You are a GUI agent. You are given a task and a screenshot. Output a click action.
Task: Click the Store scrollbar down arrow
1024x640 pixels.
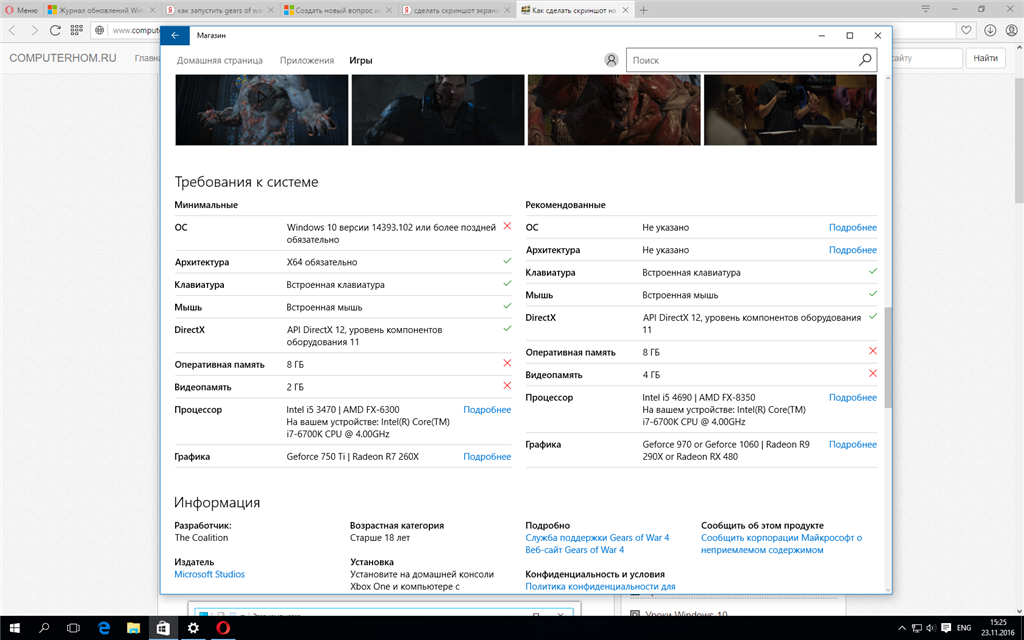[888, 590]
